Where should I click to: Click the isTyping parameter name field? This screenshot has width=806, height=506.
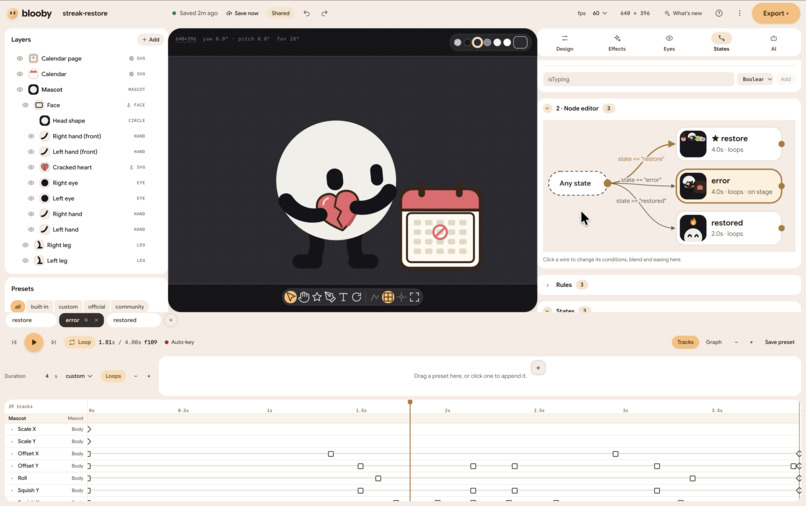[x=638, y=79]
